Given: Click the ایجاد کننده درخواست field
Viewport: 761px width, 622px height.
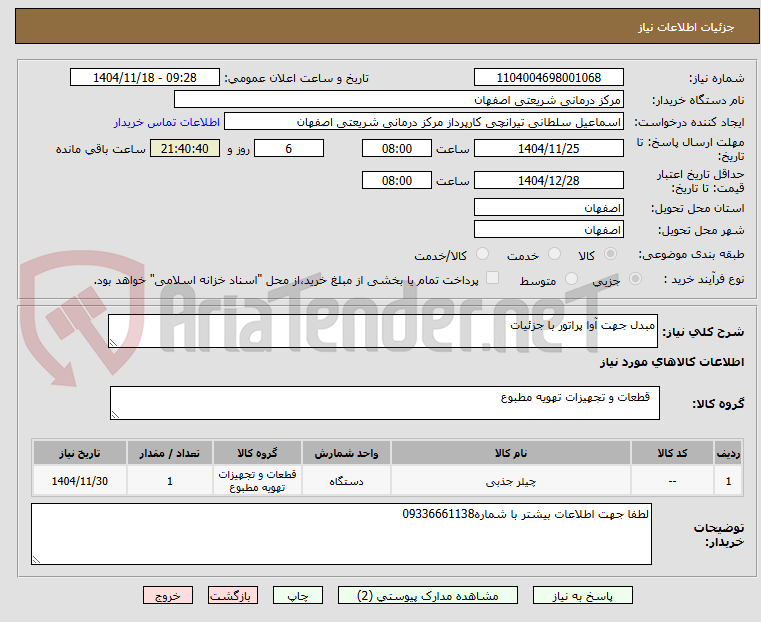Looking at the screenshot, I should [424, 122].
